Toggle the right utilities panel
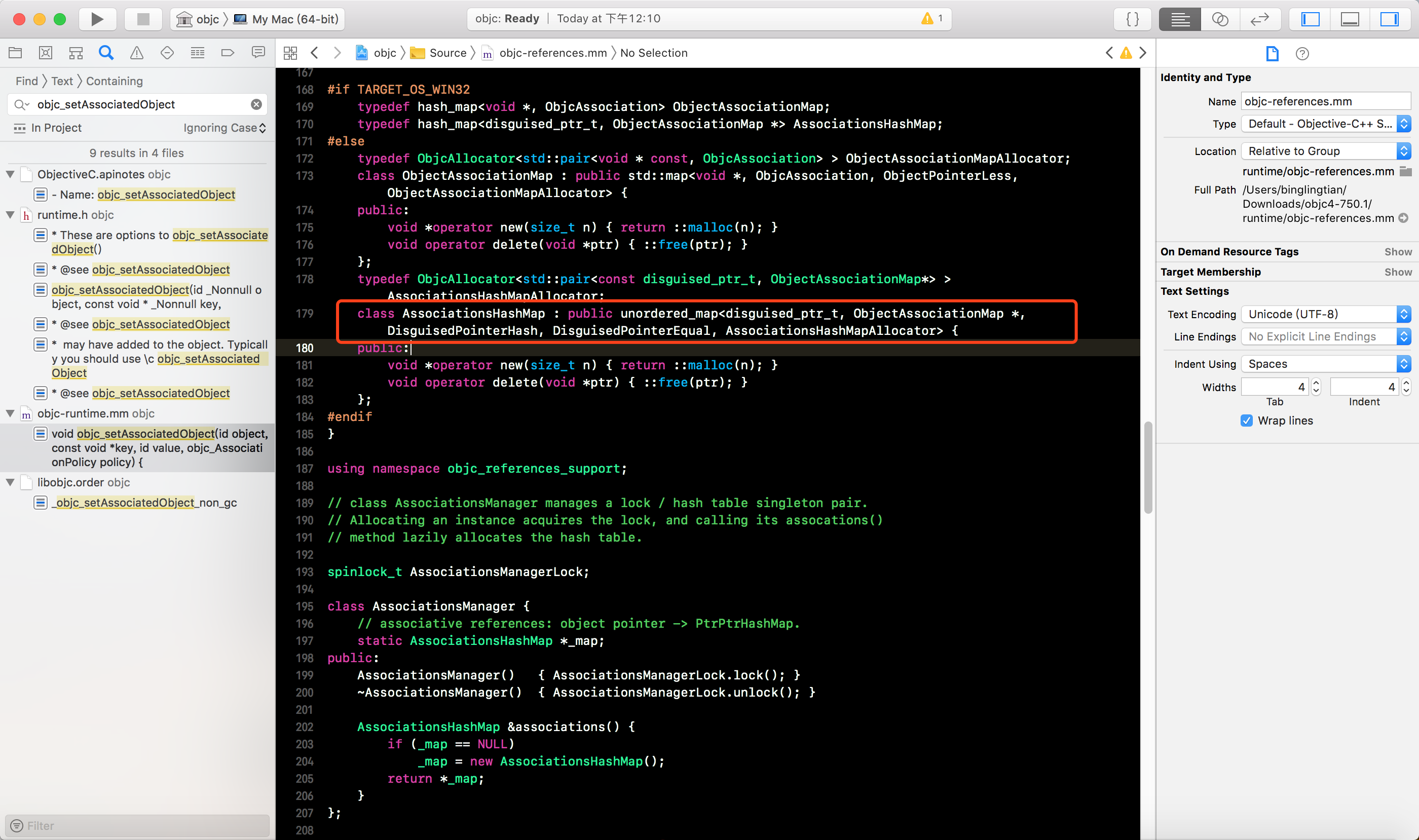Viewport: 1419px width, 840px height. (x=1389, y=19)
